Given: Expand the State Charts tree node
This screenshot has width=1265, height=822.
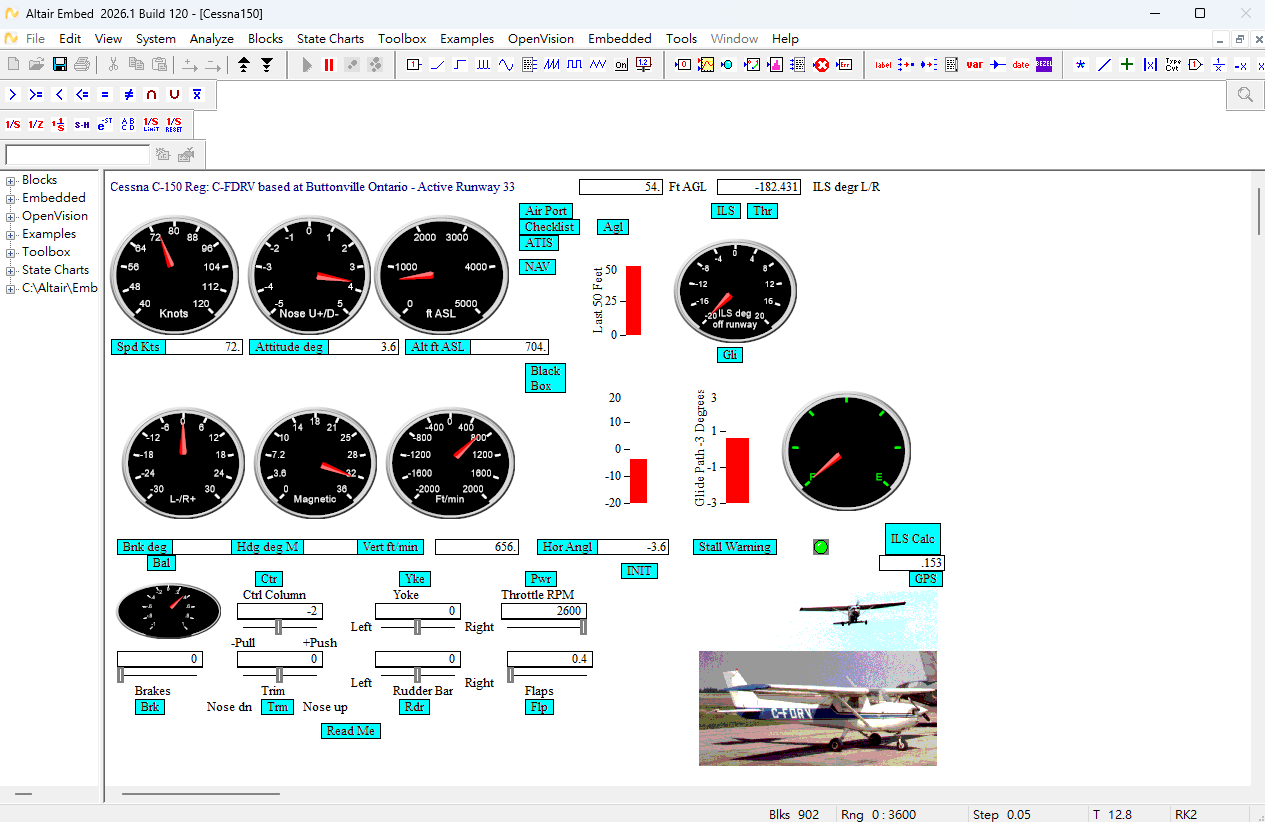Looking at the screenshot, I should pyautogui.click(x=11, y=271).
